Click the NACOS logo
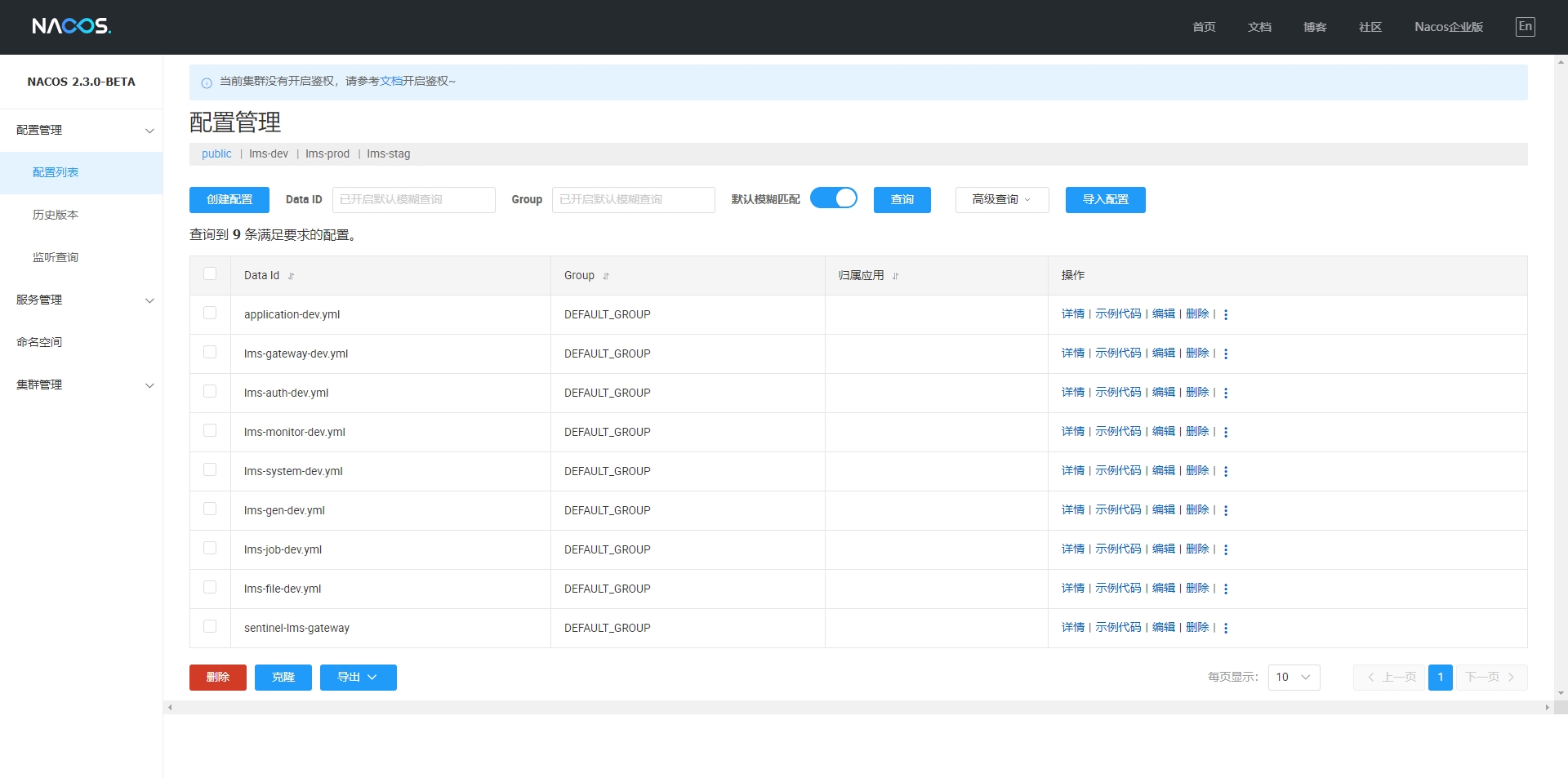Viewport: 1568px width, 778px height. [x=72, y=26]
